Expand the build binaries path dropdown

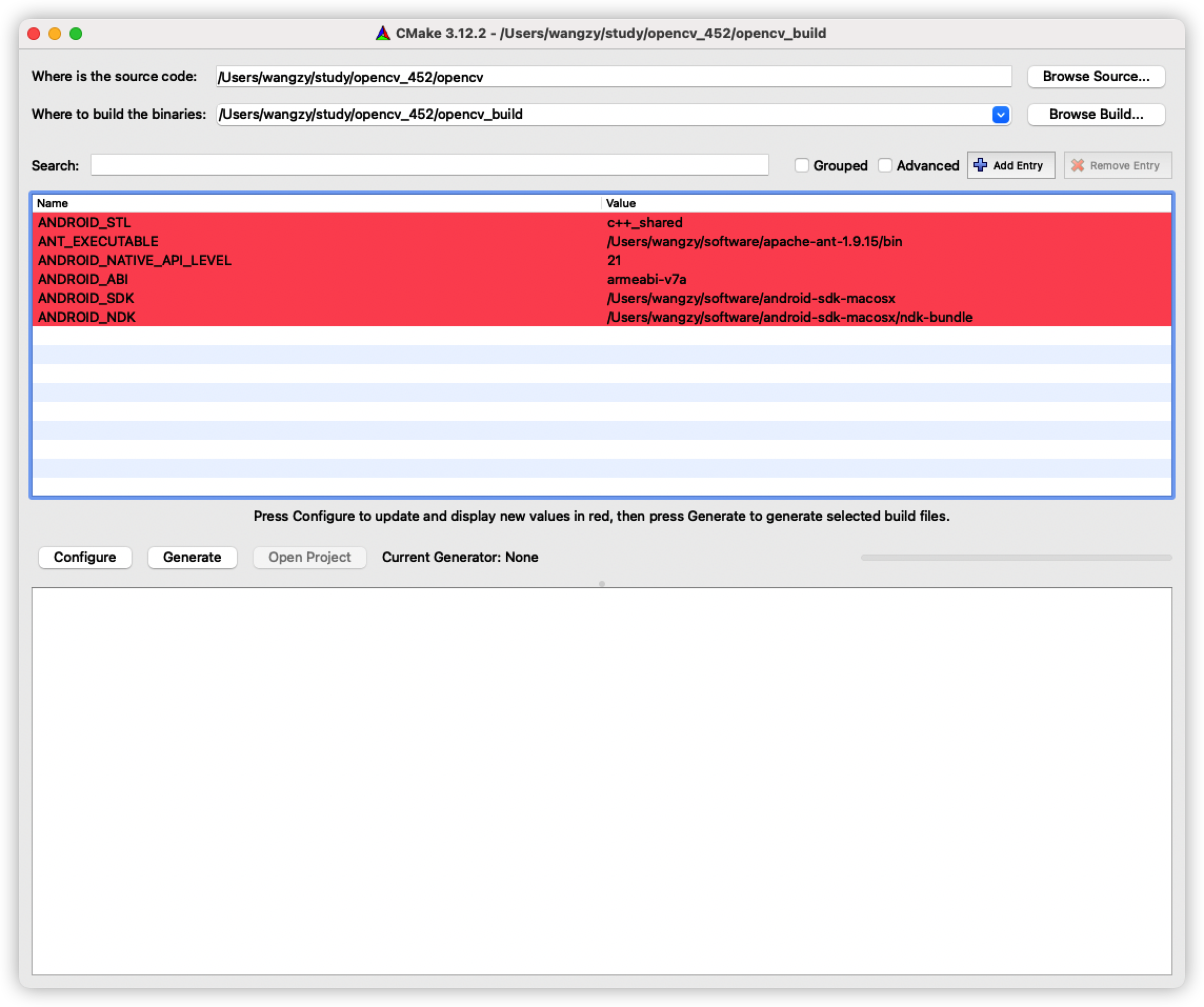point(1000,115)
